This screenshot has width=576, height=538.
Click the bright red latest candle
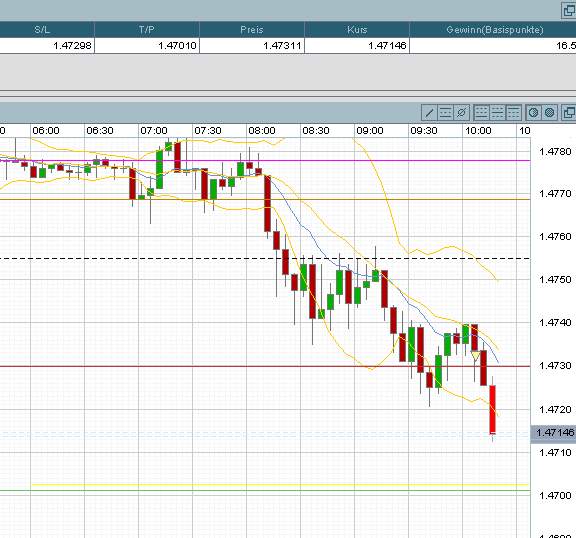click(493, 409)
